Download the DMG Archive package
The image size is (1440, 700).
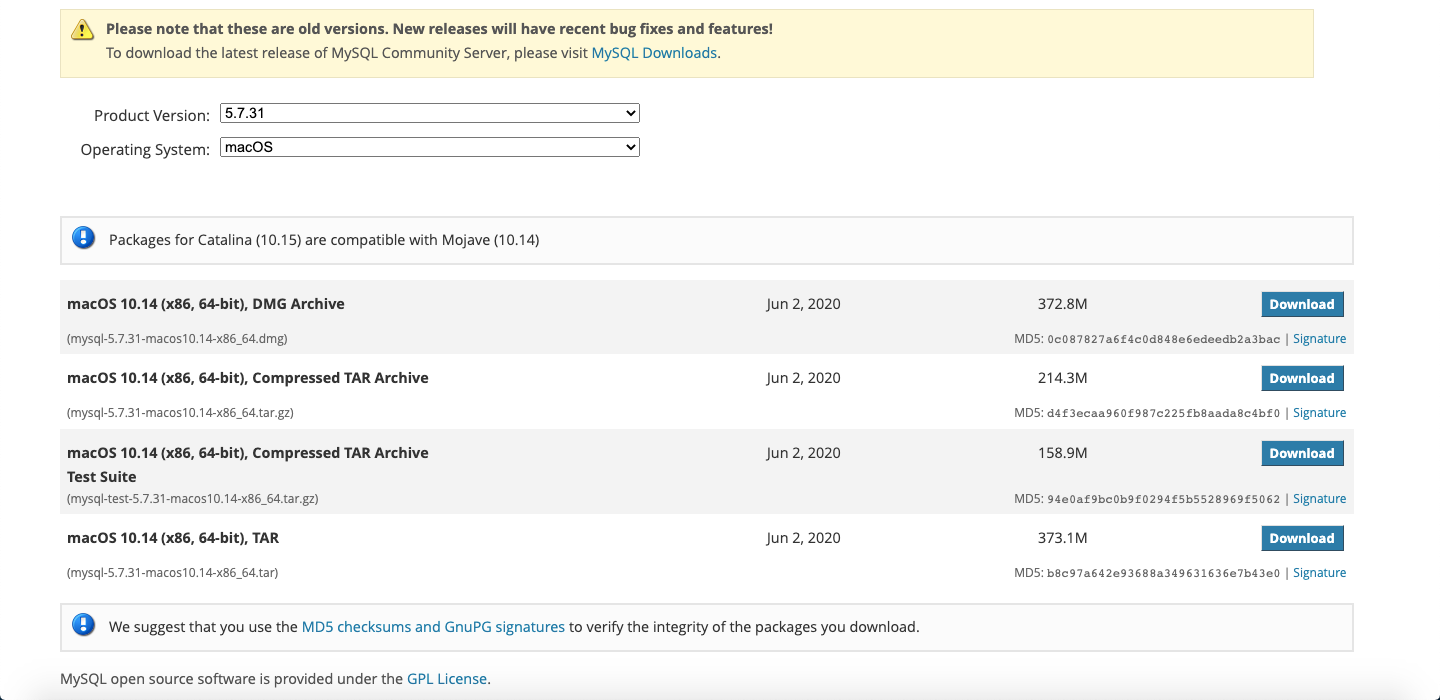tap(1301, 304)
